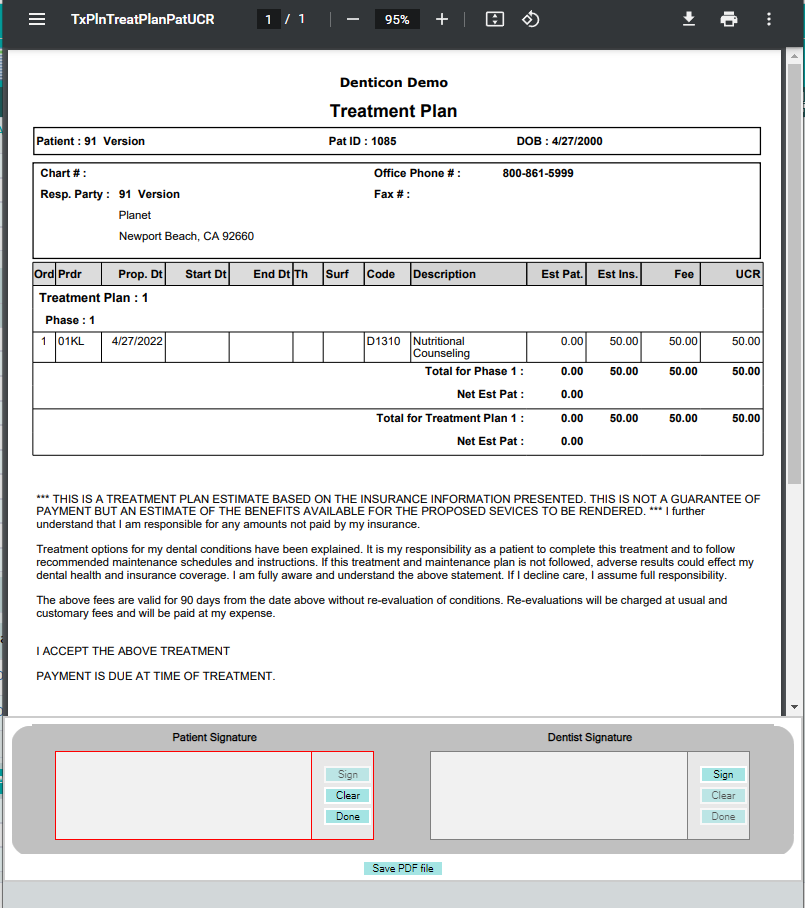
Task: Open the PDF viewer sidebar menu
Action: click(37, 19)
